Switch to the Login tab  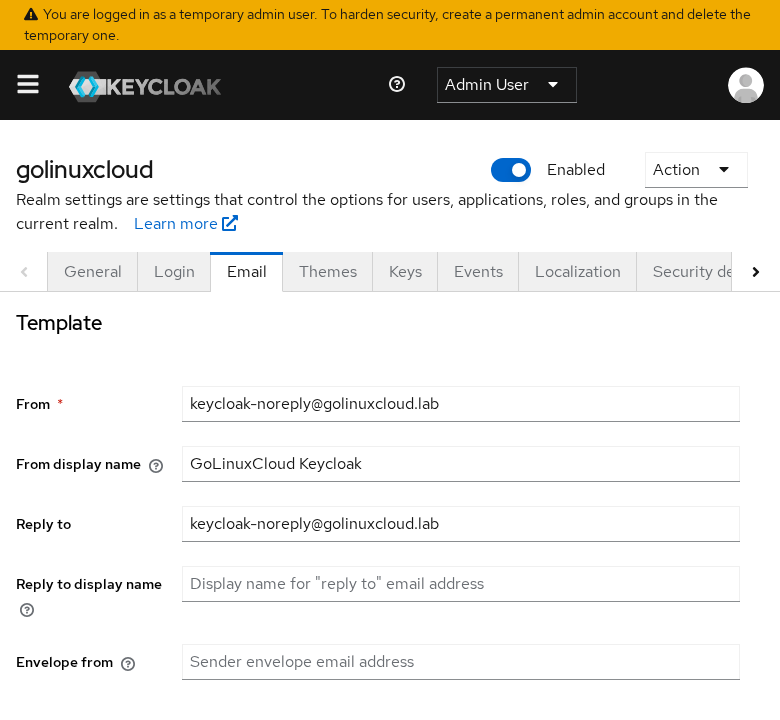click(174, 272)
